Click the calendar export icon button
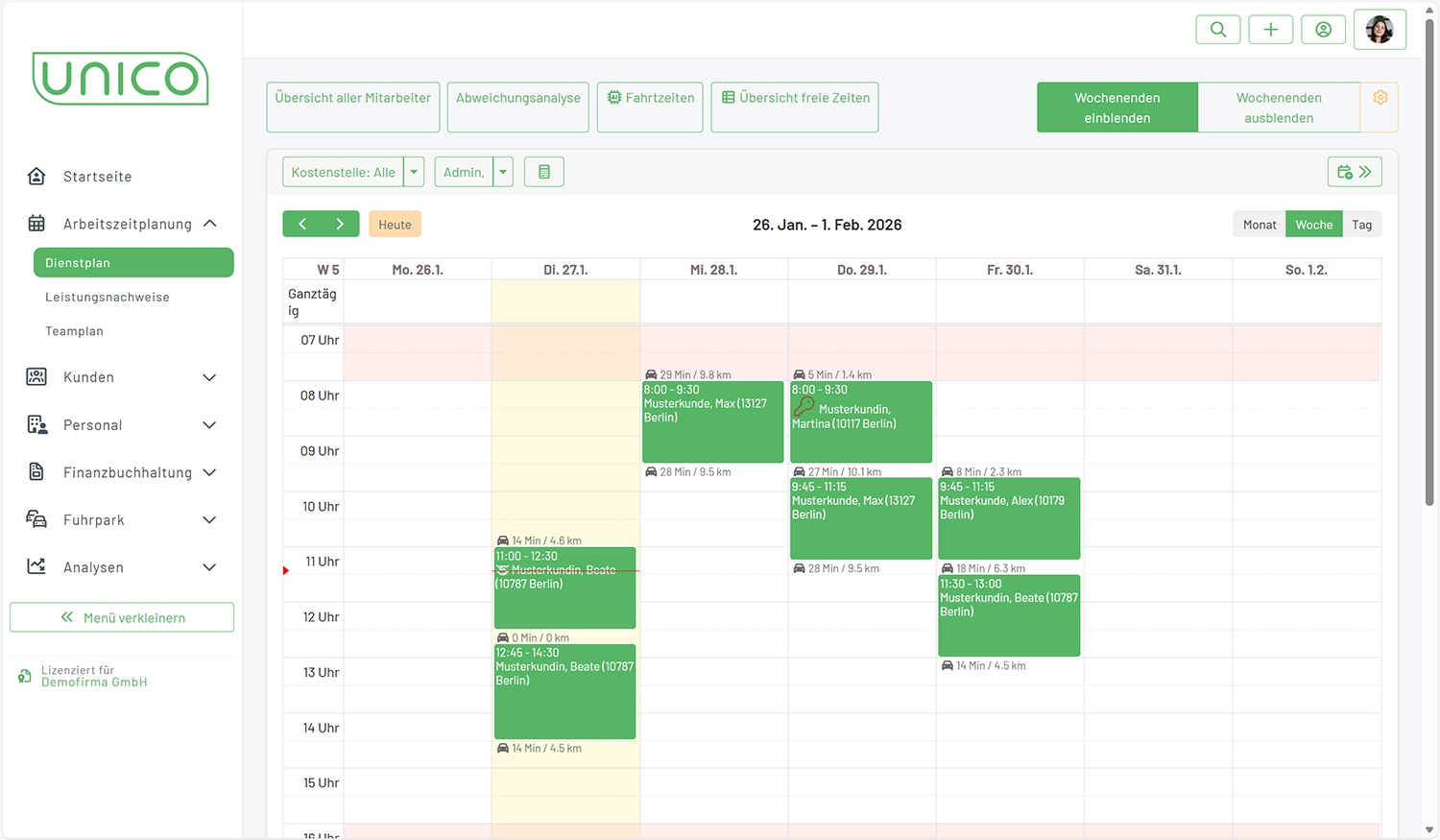The image size is (1440, 840). [x=1355, y=172]
